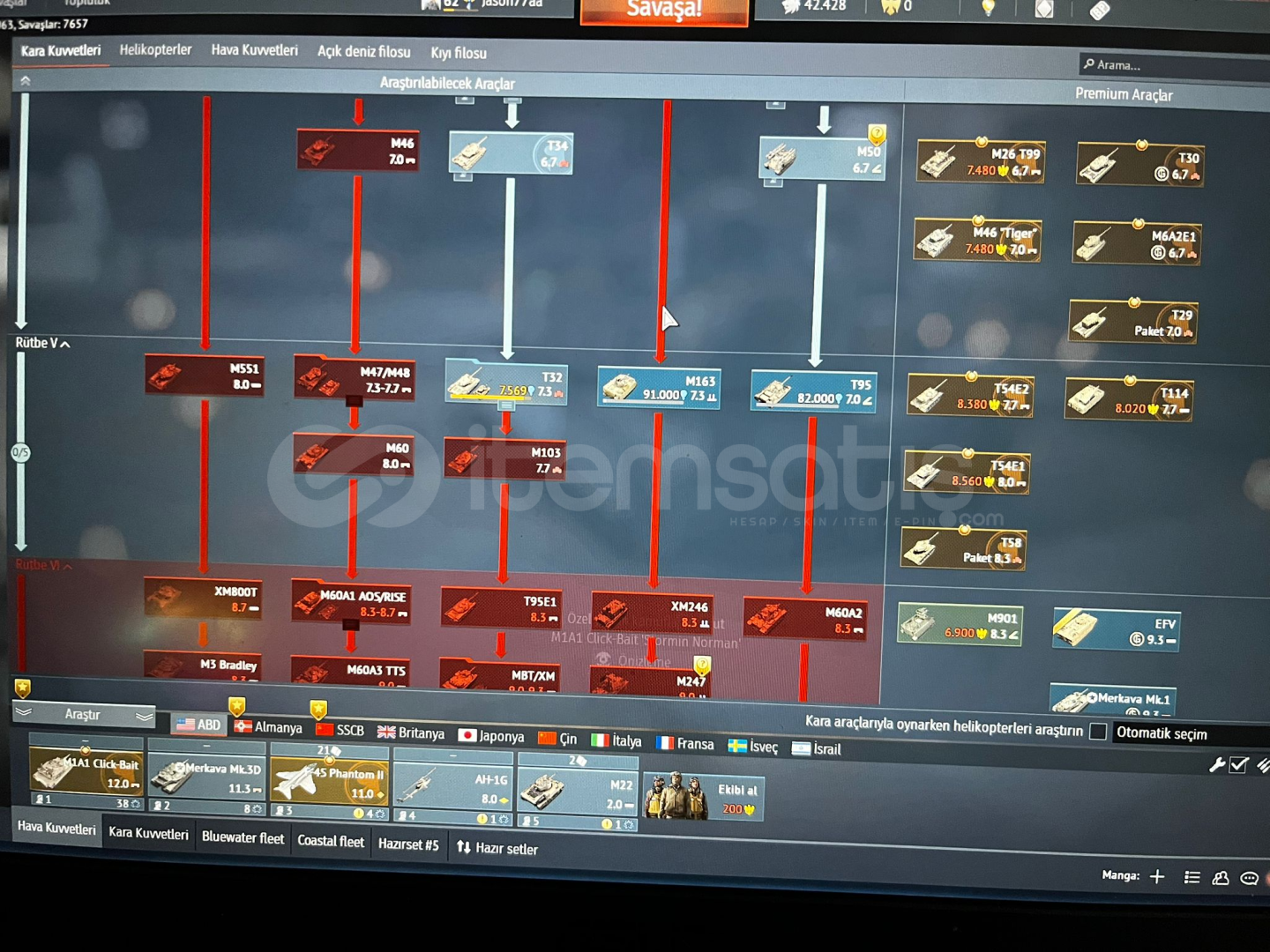Select the XM246 anti-air card
Screen dimensions: 1270x952
click(x=653, y=613)
